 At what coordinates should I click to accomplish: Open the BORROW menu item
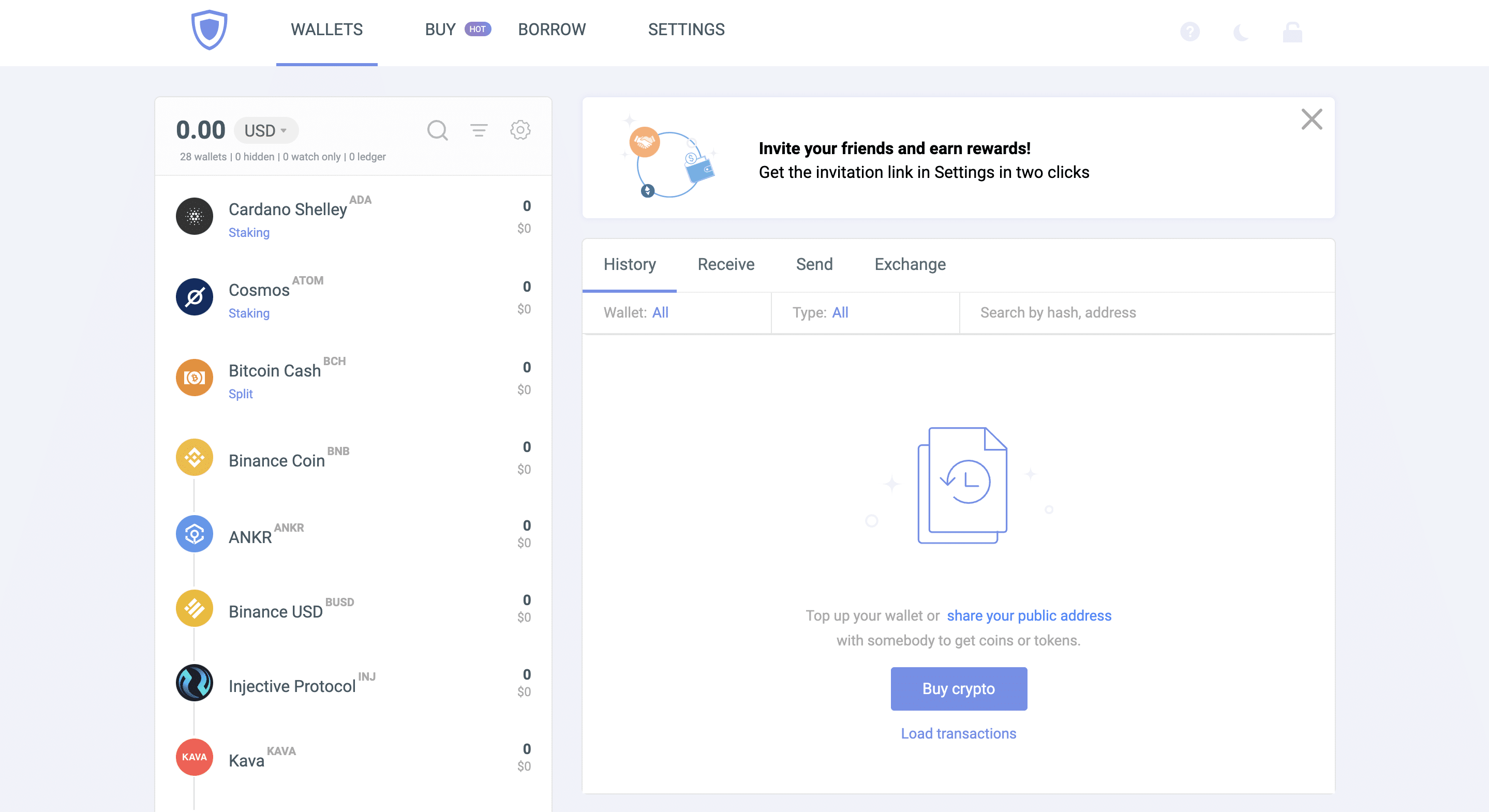552,29
